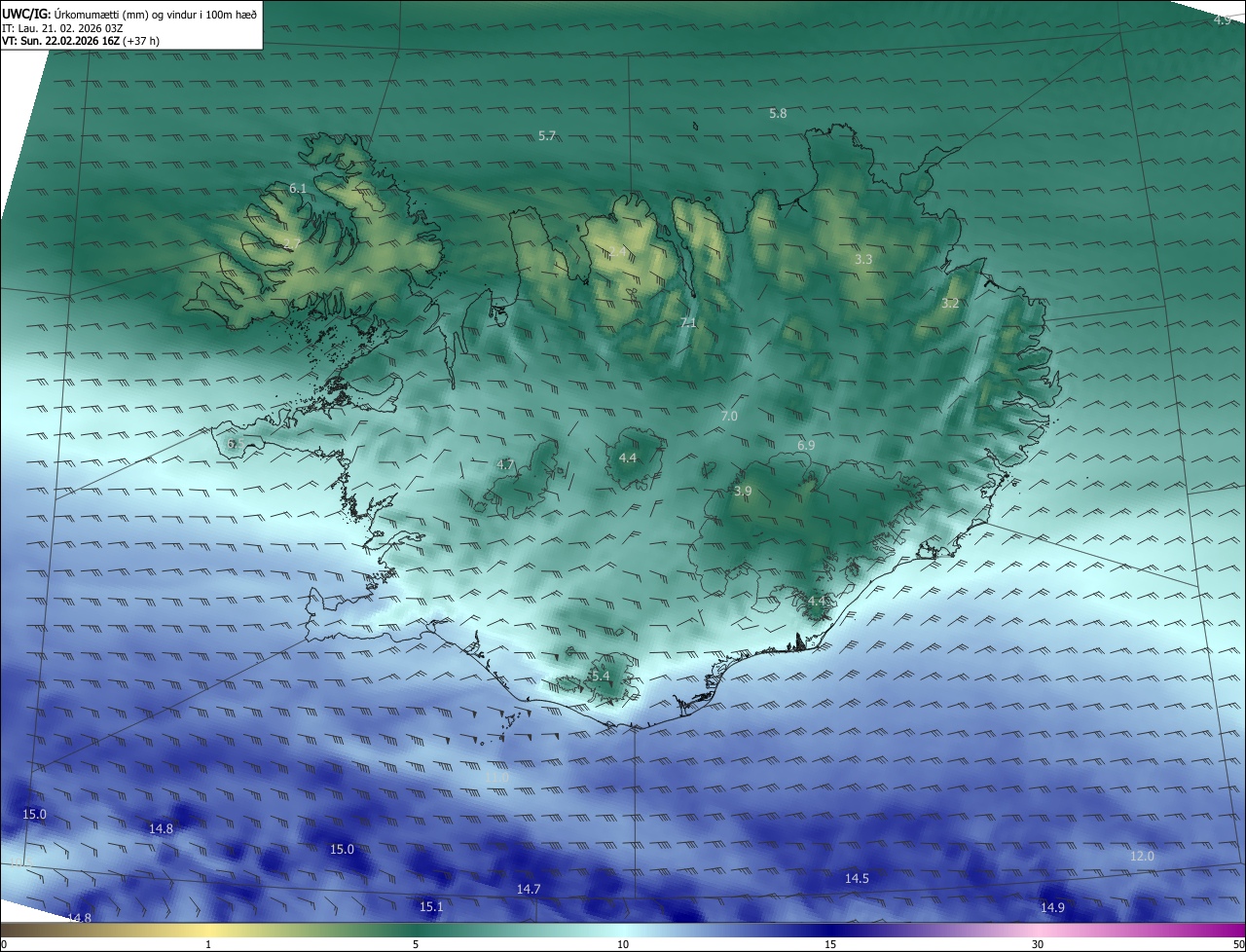Select the 15.1 value label

pos(431,907)
